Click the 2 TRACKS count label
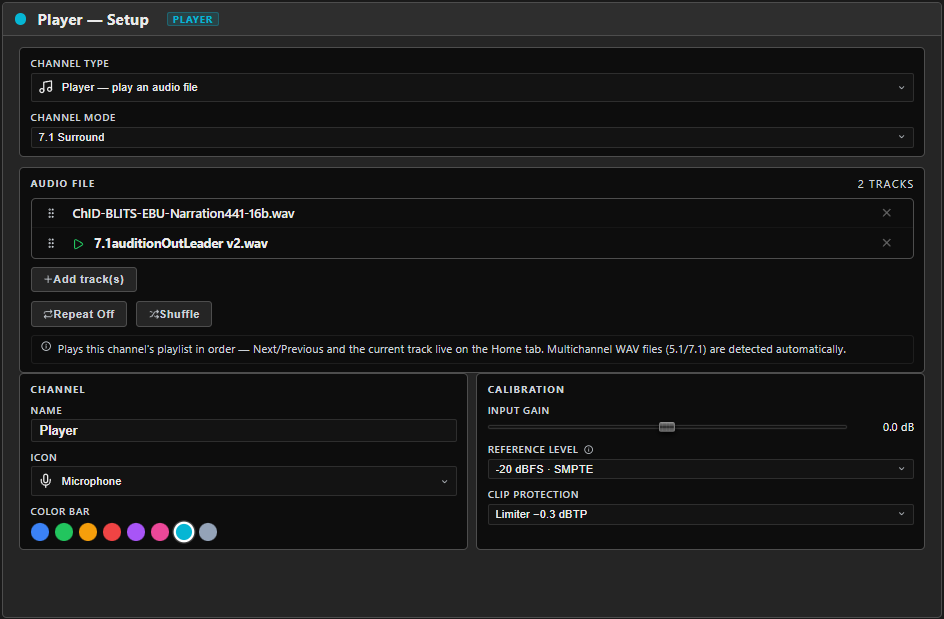The width and height of the screenshot is (944, 619). tap(885, 184)
